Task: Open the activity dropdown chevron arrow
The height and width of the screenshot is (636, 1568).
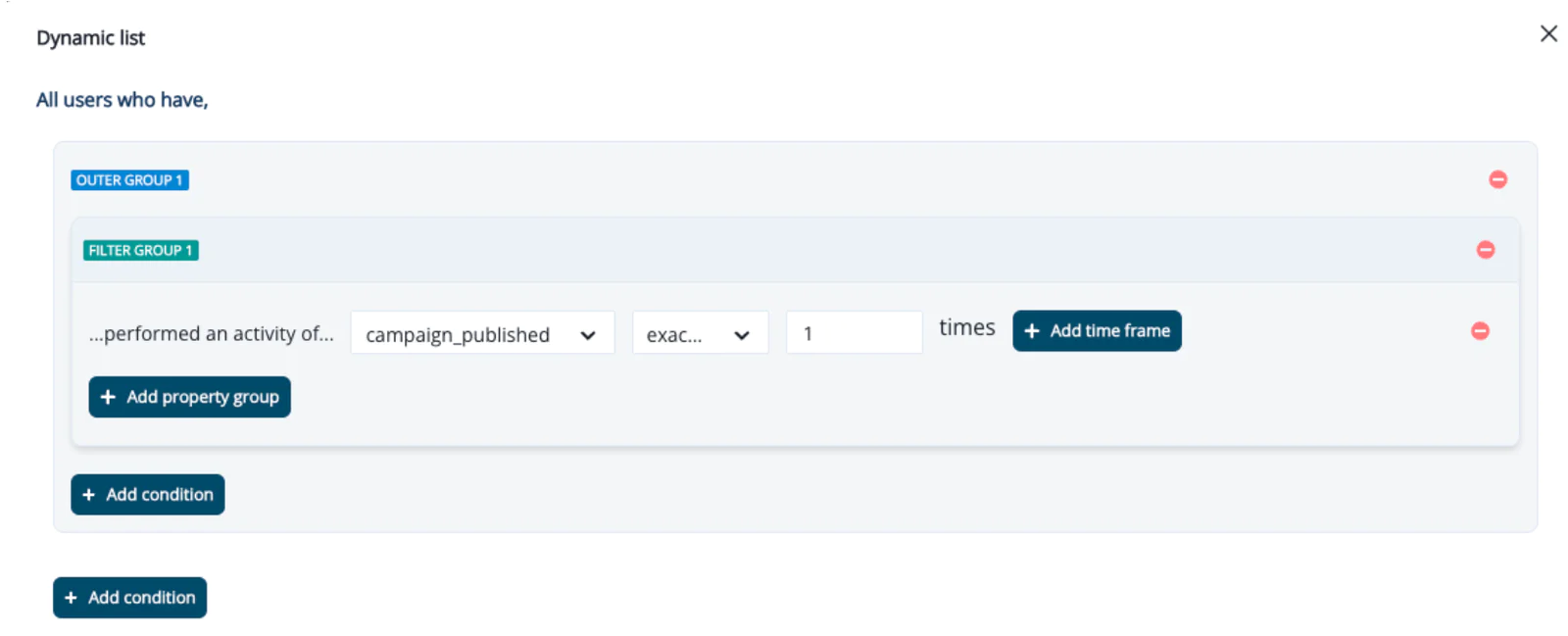Action: 589,334
